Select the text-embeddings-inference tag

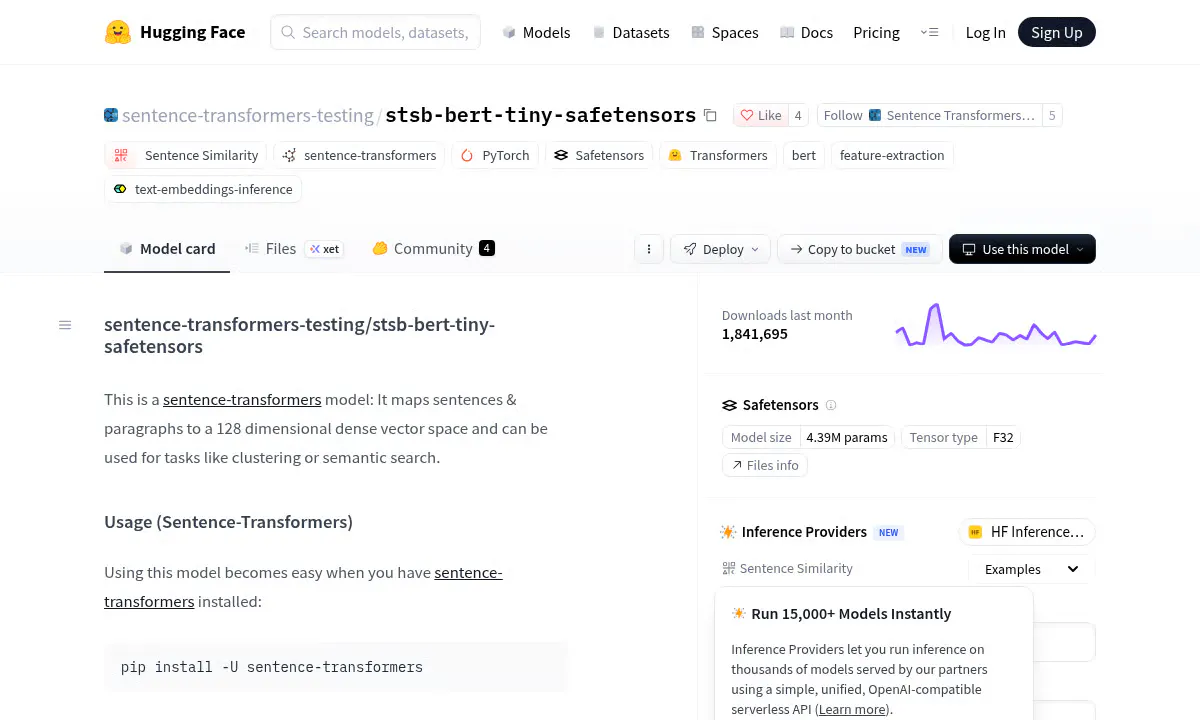pos(203,189)
